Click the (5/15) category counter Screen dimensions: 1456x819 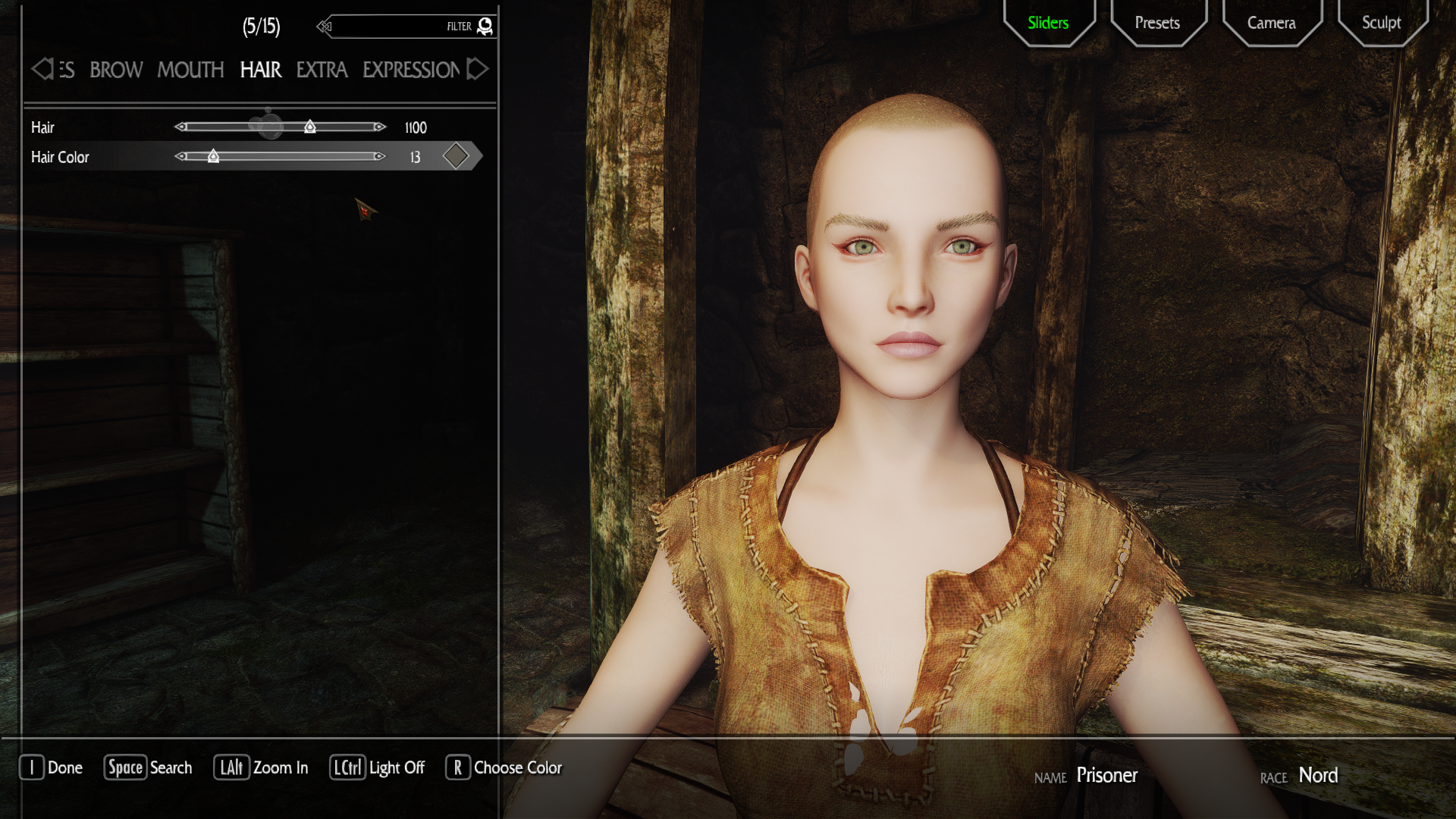(x=262, y=27)
